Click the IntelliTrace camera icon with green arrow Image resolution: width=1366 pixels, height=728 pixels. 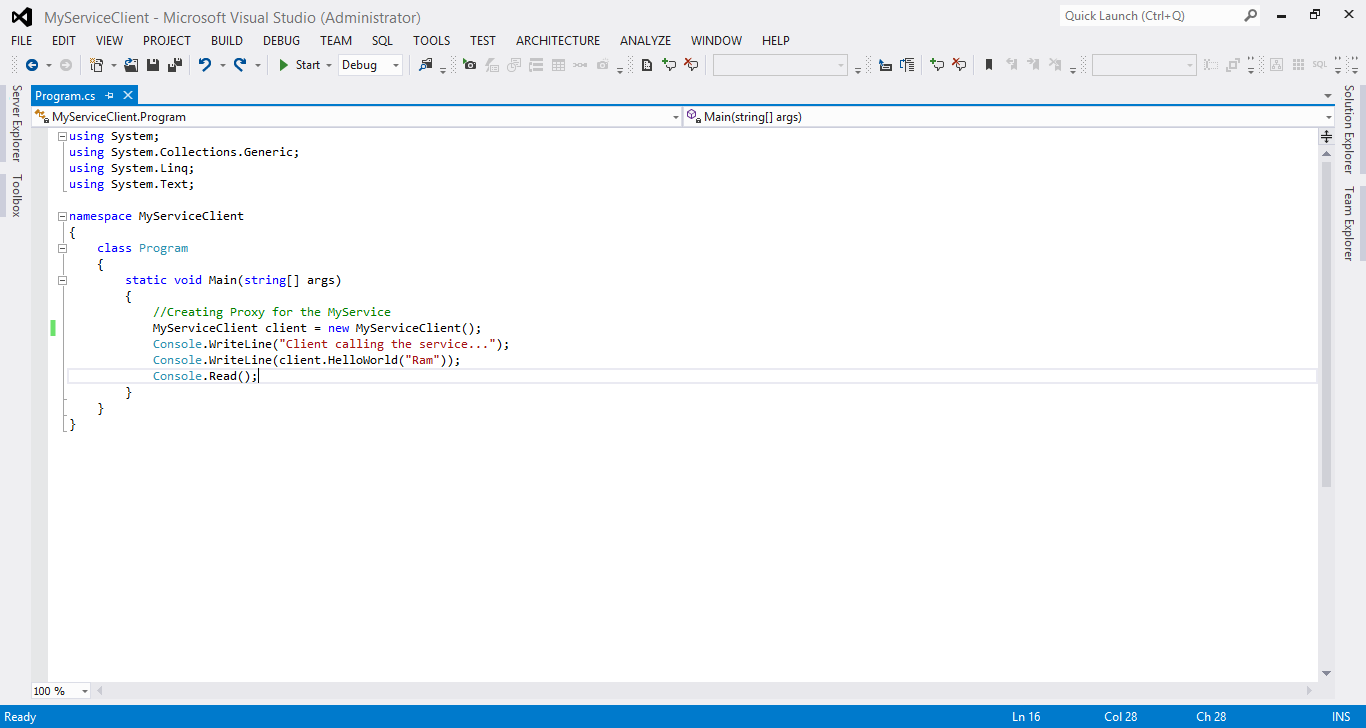470,65
